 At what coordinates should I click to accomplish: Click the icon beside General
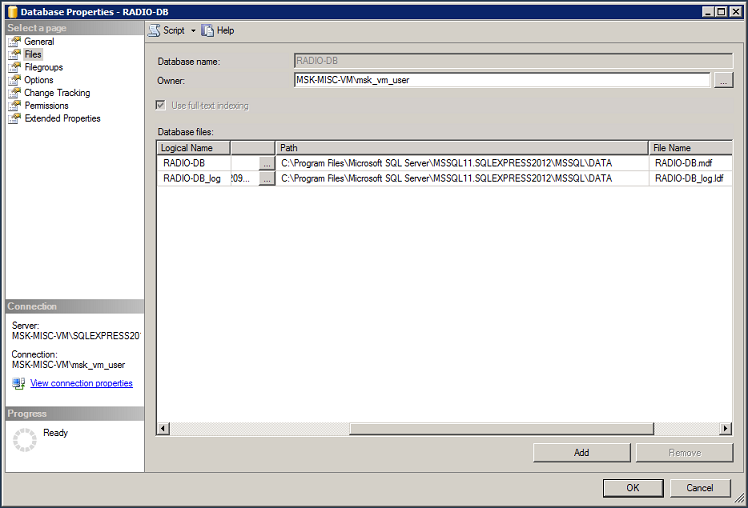[x=15, y=41]
